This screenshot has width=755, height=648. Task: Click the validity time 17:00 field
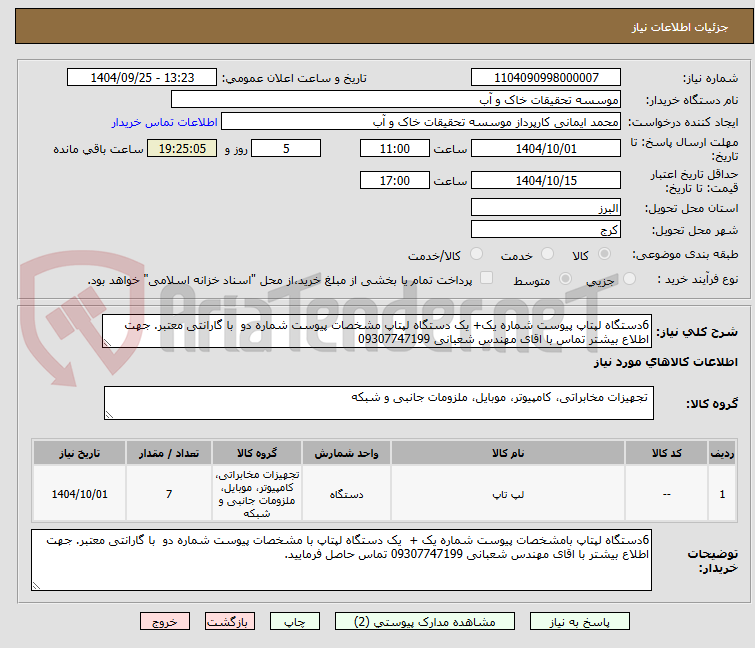point(395,180)
